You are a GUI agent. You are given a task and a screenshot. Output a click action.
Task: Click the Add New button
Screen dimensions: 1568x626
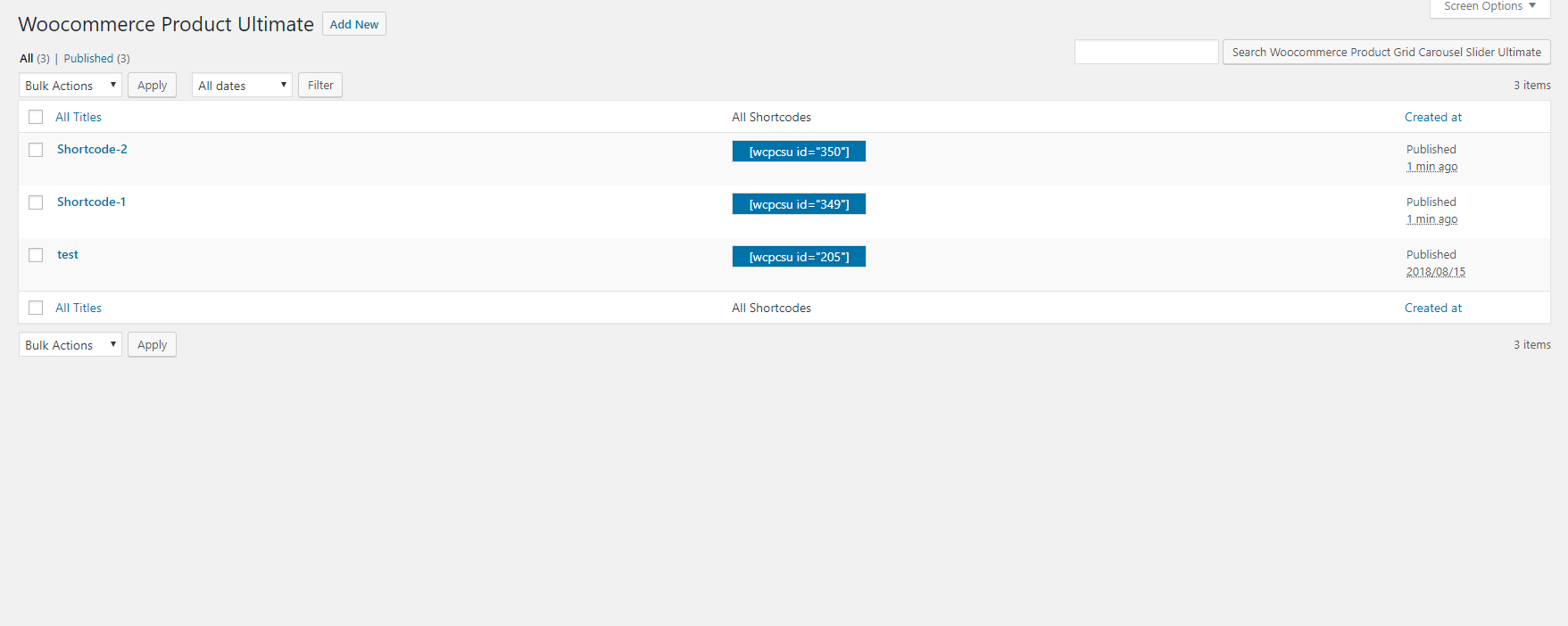354,24
